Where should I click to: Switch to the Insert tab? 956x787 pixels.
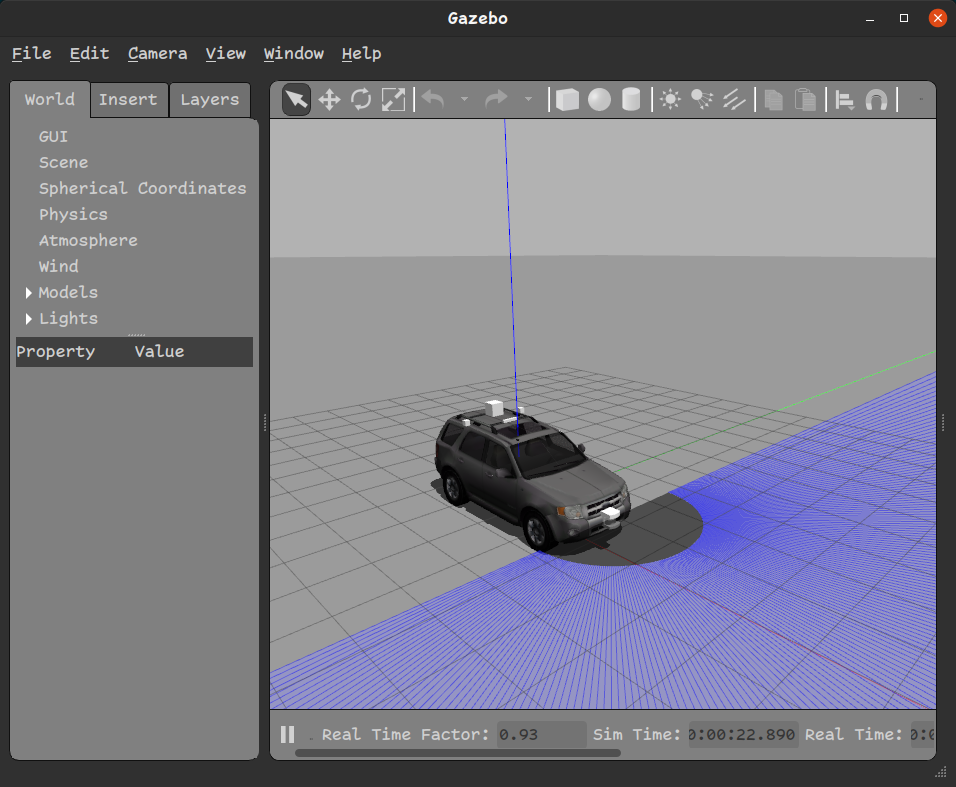[128, 100]
